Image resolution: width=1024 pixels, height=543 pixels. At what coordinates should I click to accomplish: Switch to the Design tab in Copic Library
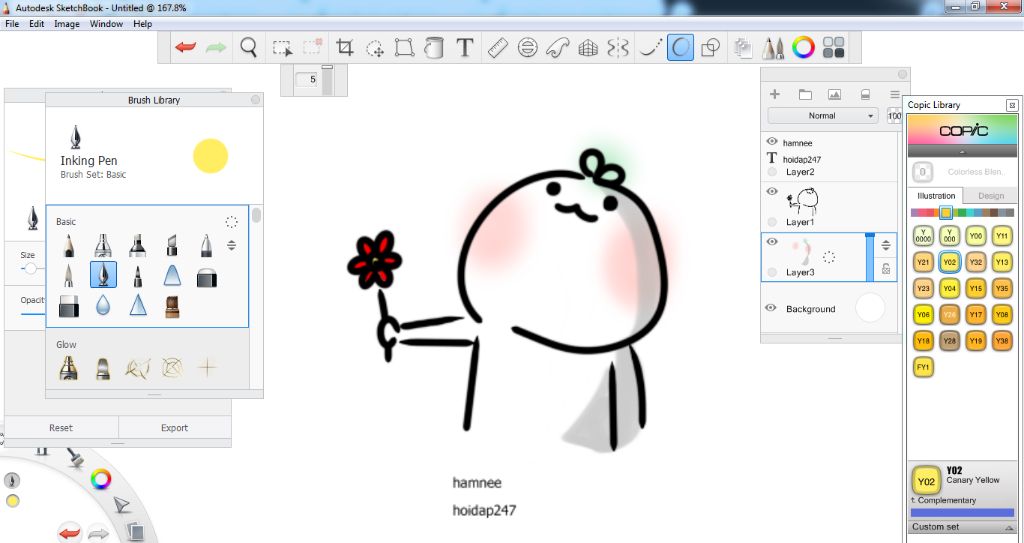click(x=991, y=195)
